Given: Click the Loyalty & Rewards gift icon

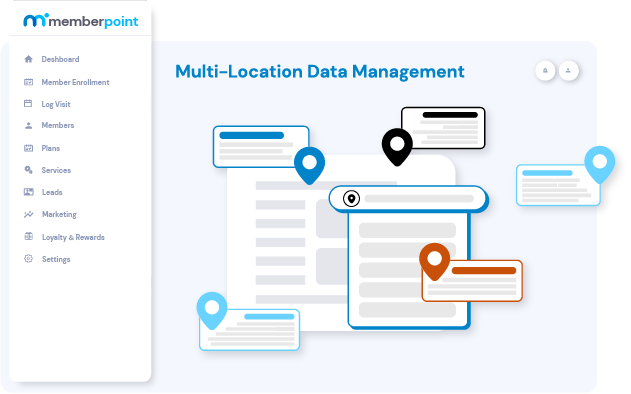Looking at the screenshot, I should coord(28,237).
